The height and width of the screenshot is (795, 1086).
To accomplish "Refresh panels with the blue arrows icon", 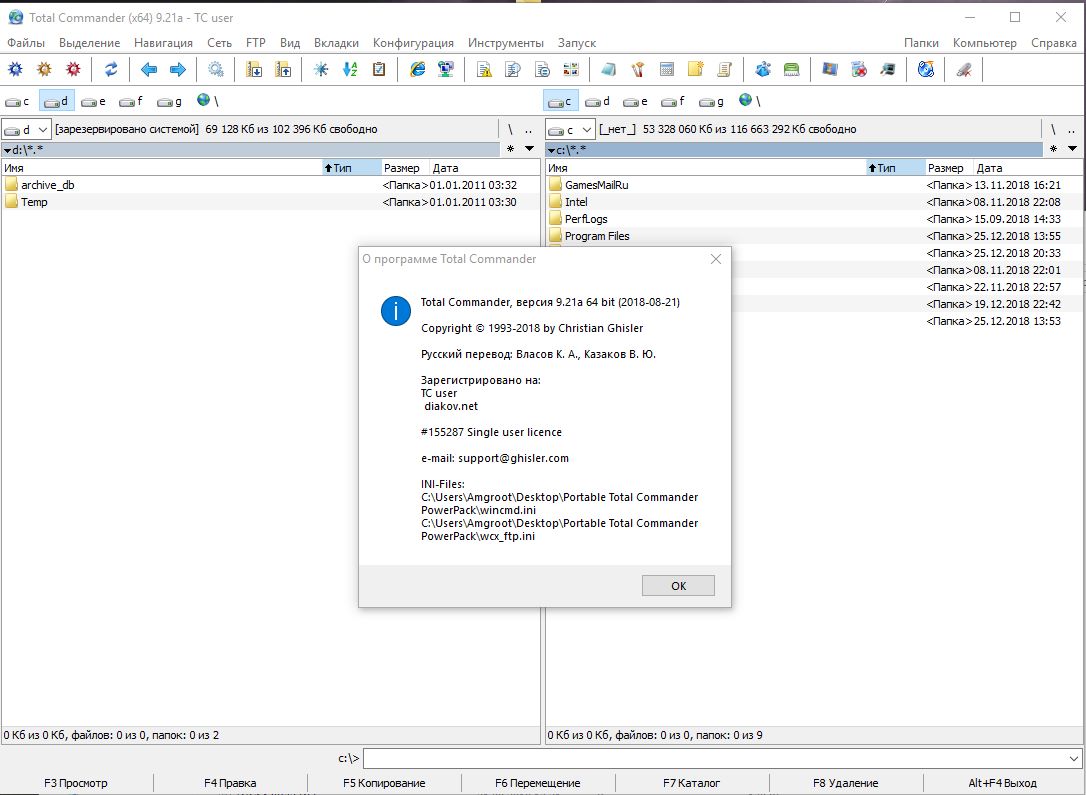I will click(x=111, y=69).
